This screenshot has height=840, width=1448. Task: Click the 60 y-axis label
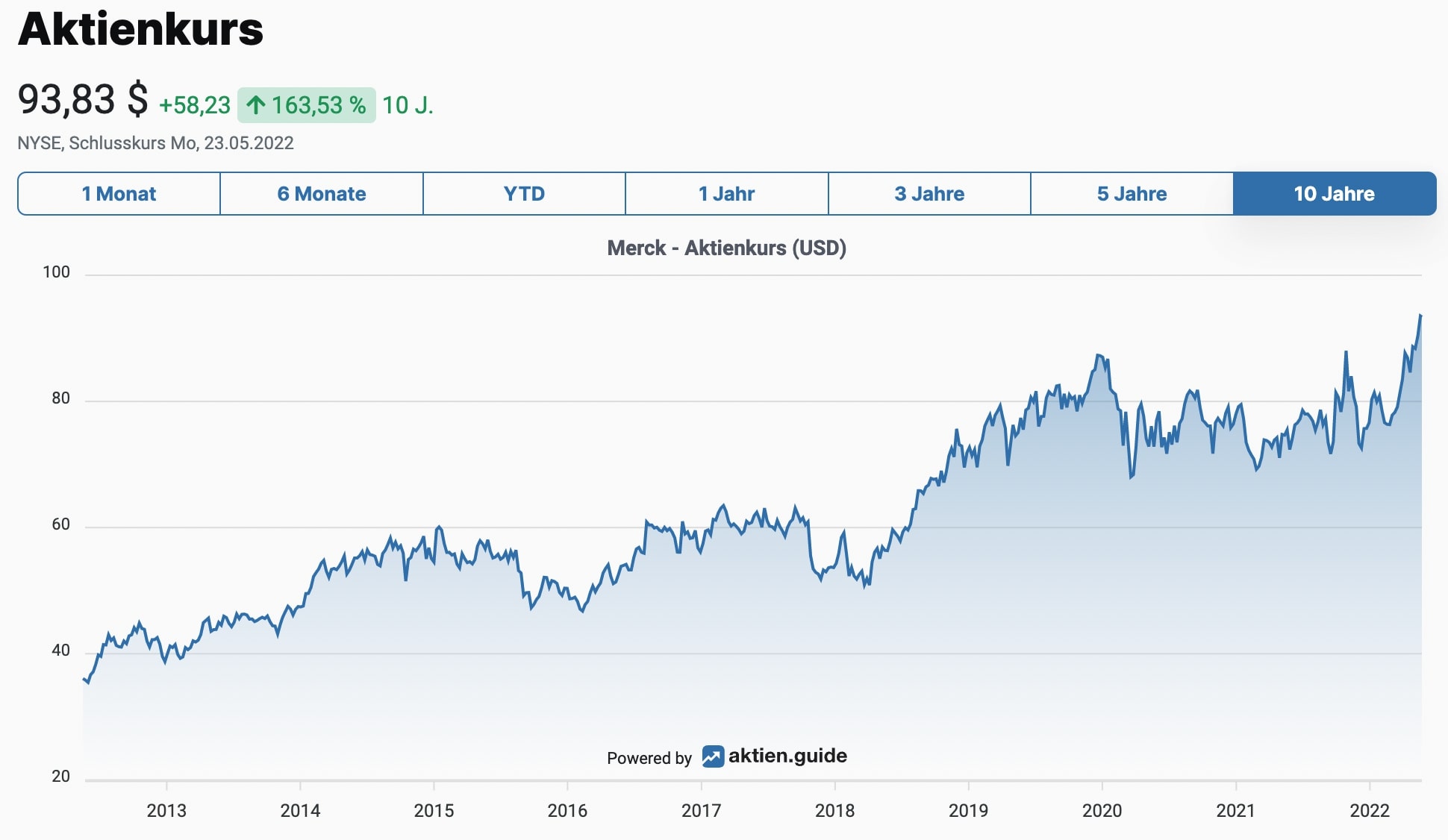tap(61, 524)
